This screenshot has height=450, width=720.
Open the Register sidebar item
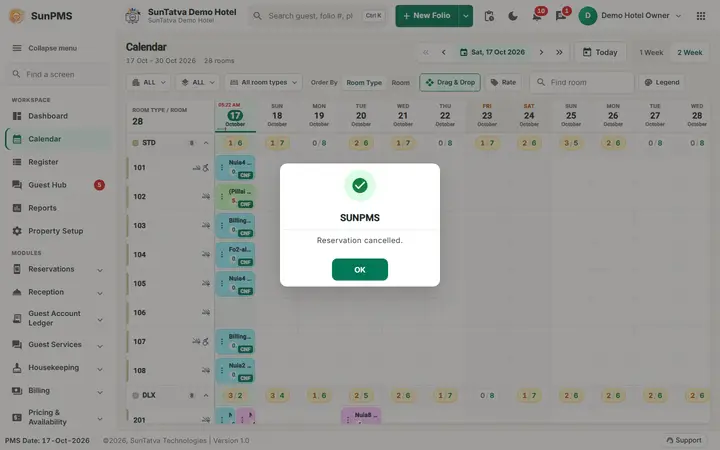(x=58, y=162)
